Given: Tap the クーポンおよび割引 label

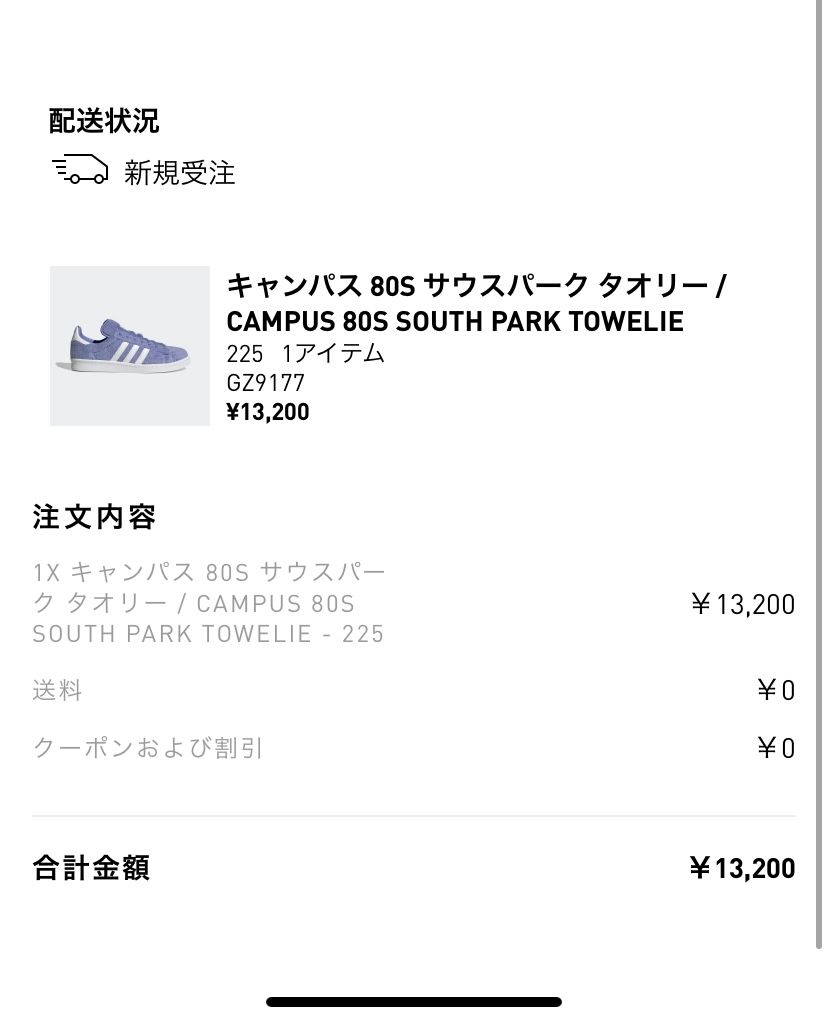Looking at the screenshot, I should (x=148, y=748).
